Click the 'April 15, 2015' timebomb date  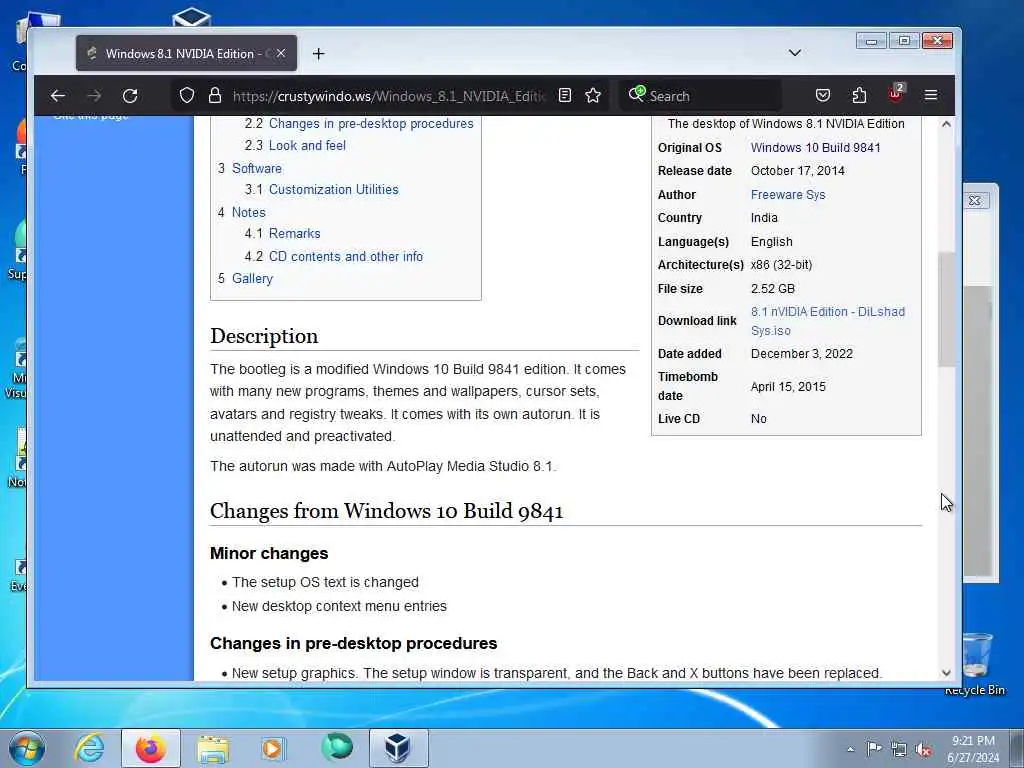point(788,387)
